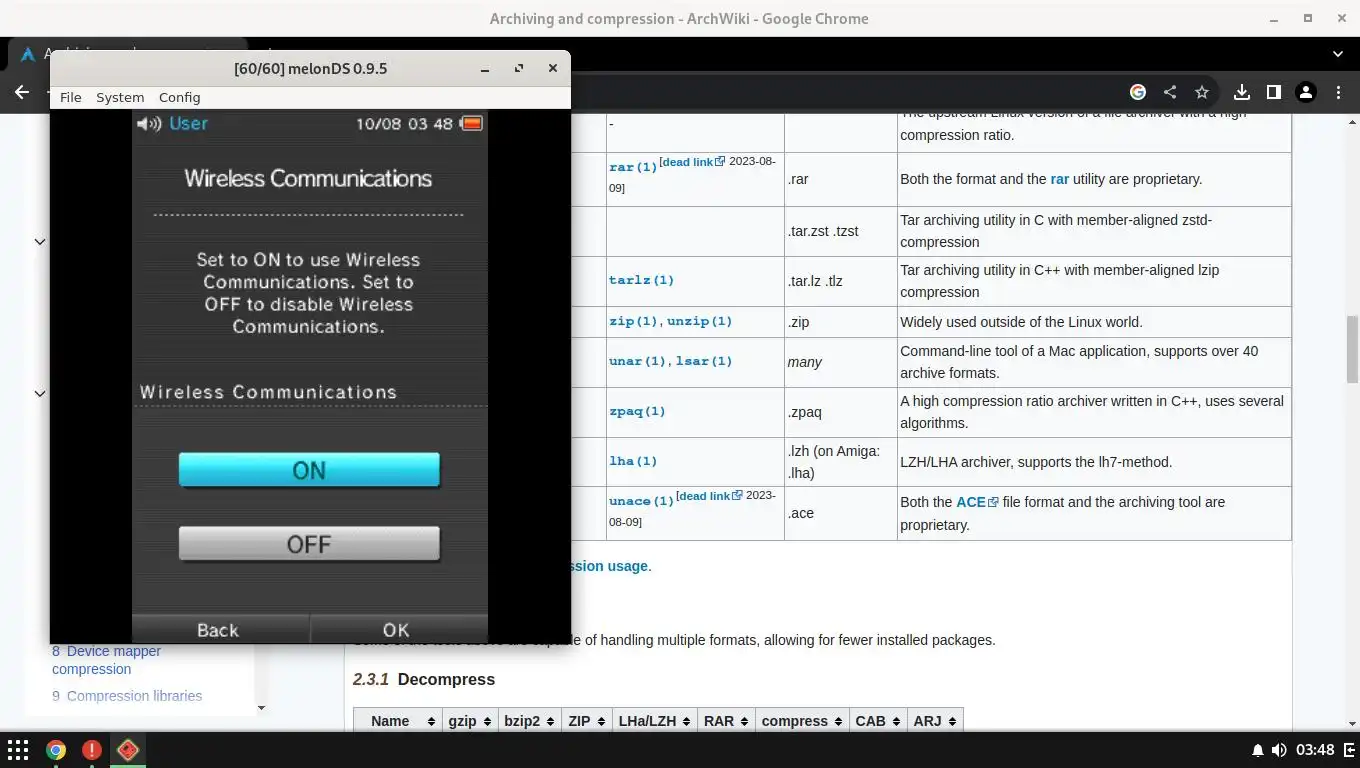Open Chrome's tab search chevron

(1338, 53)
